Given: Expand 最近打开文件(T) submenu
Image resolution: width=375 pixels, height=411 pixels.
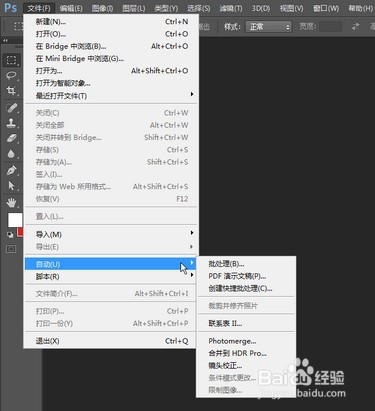Looking at the screenshot, I should pos(112,96).
